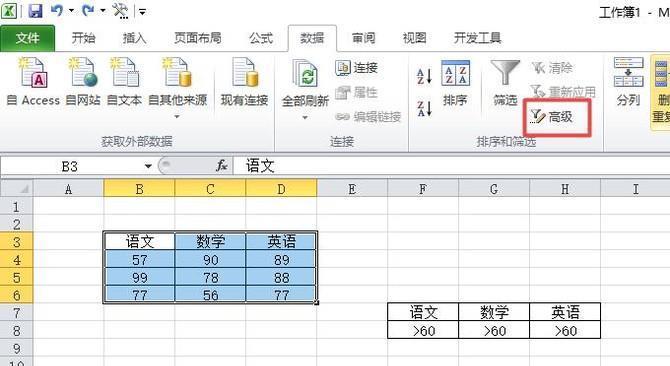This screenshot has width=670, height=366.
Task: Select column header E
Action: (352, 189)
